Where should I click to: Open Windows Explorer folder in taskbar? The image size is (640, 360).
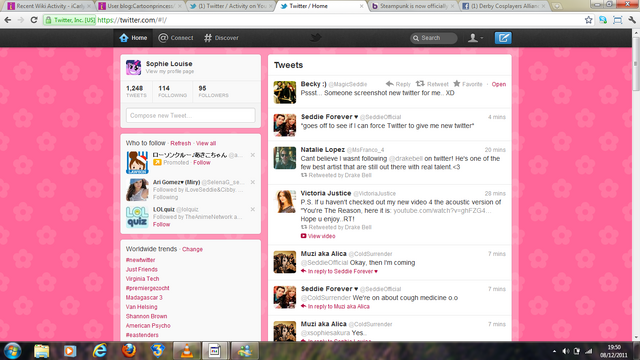[x=41, y=351]
